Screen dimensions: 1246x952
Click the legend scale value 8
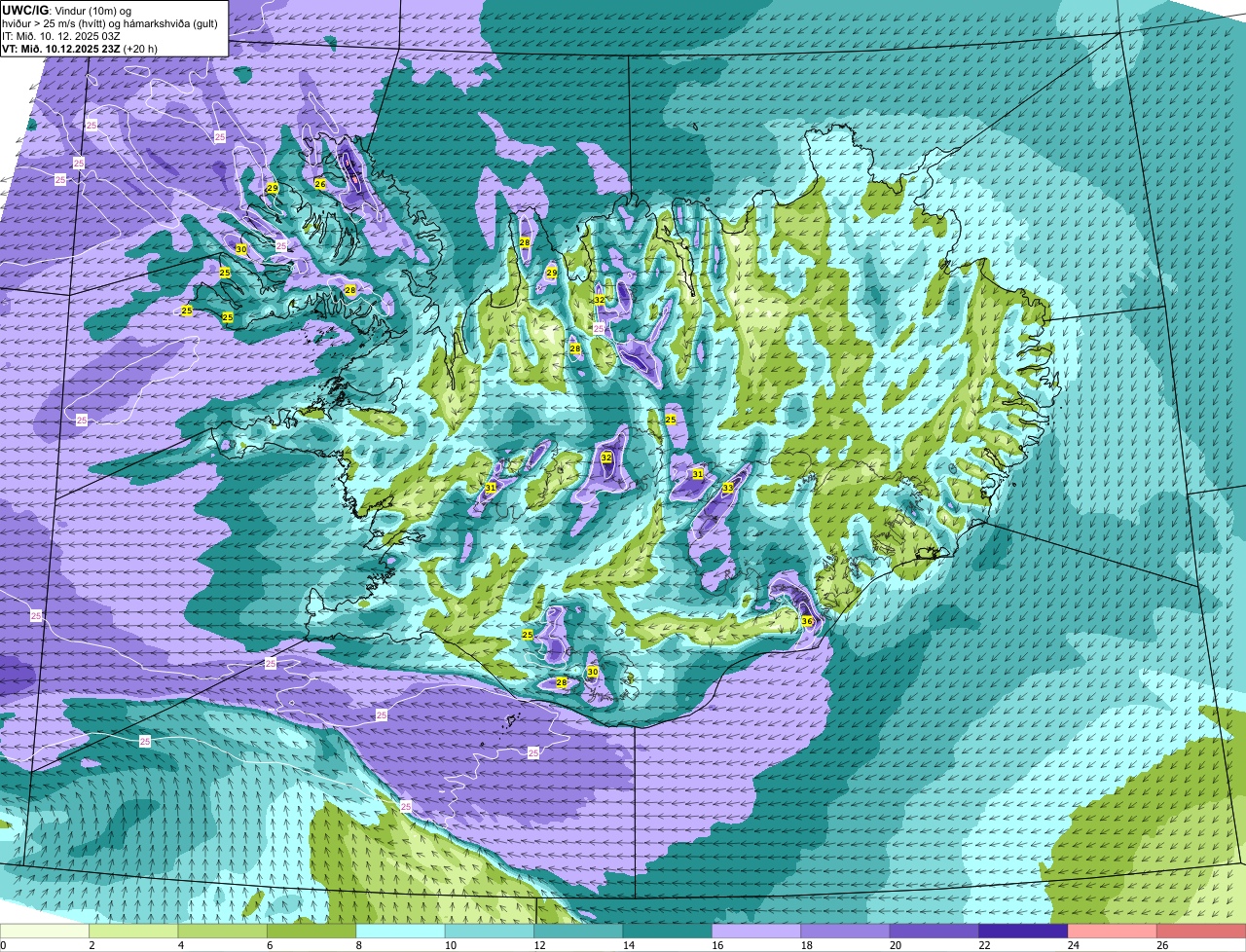coord(358,945)
